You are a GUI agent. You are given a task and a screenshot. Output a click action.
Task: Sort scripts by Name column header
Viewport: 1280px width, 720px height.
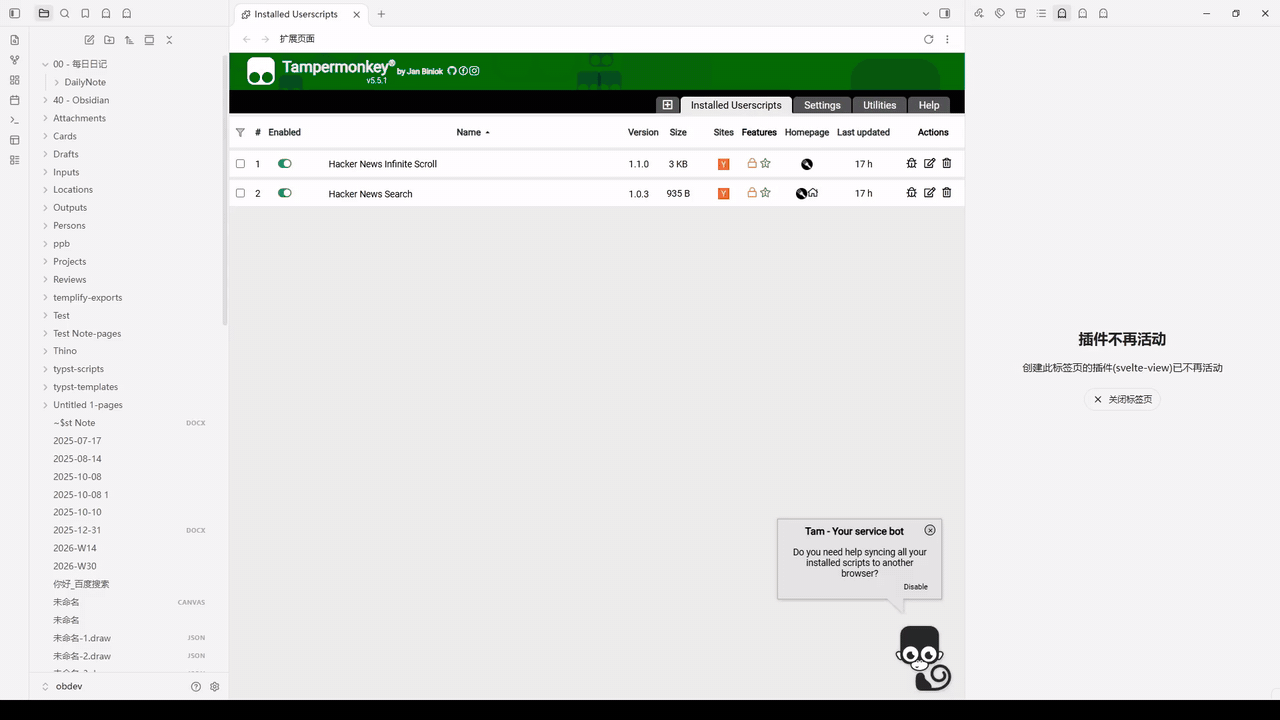click(473, 132)
